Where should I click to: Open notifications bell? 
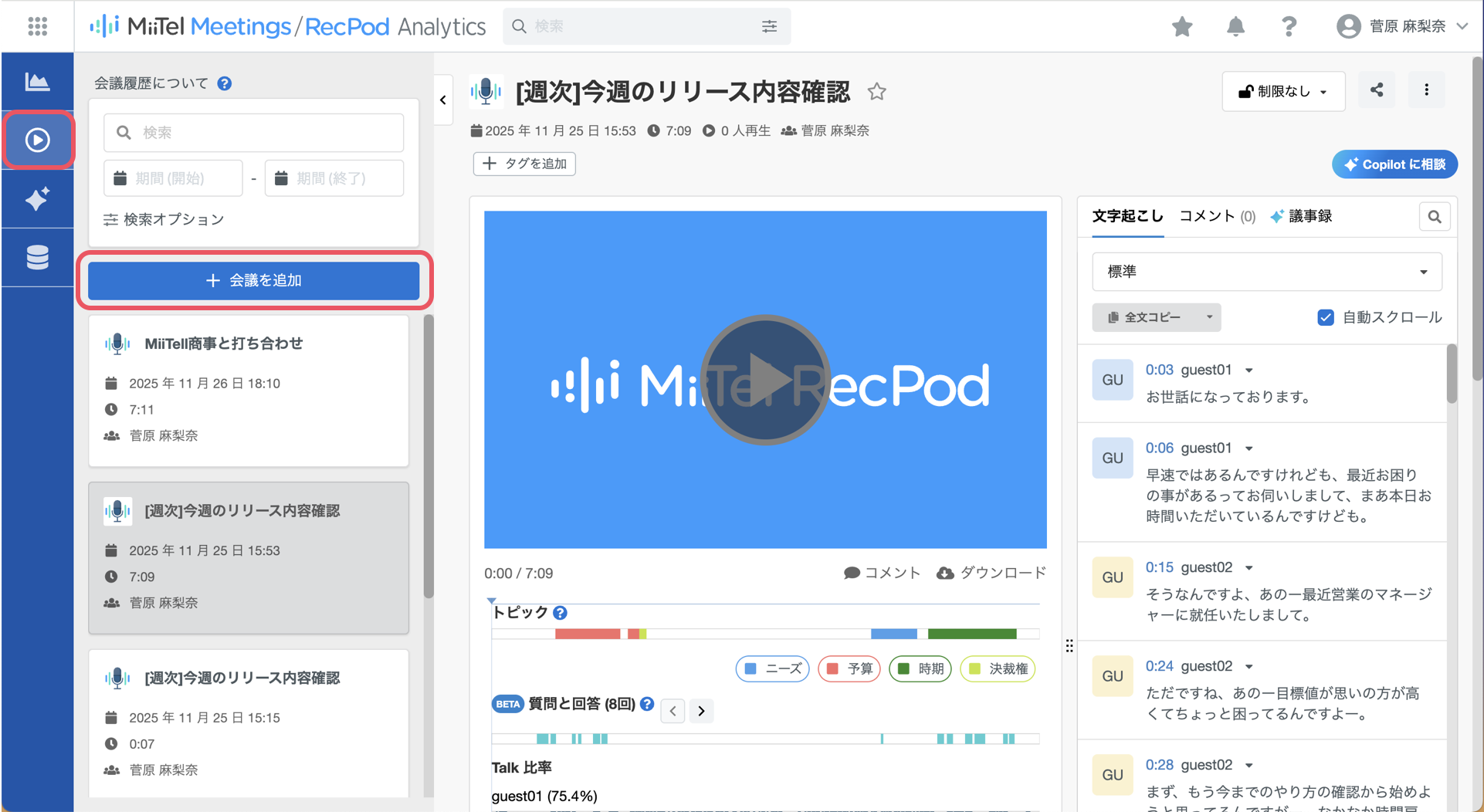[x=1235, y=27]
